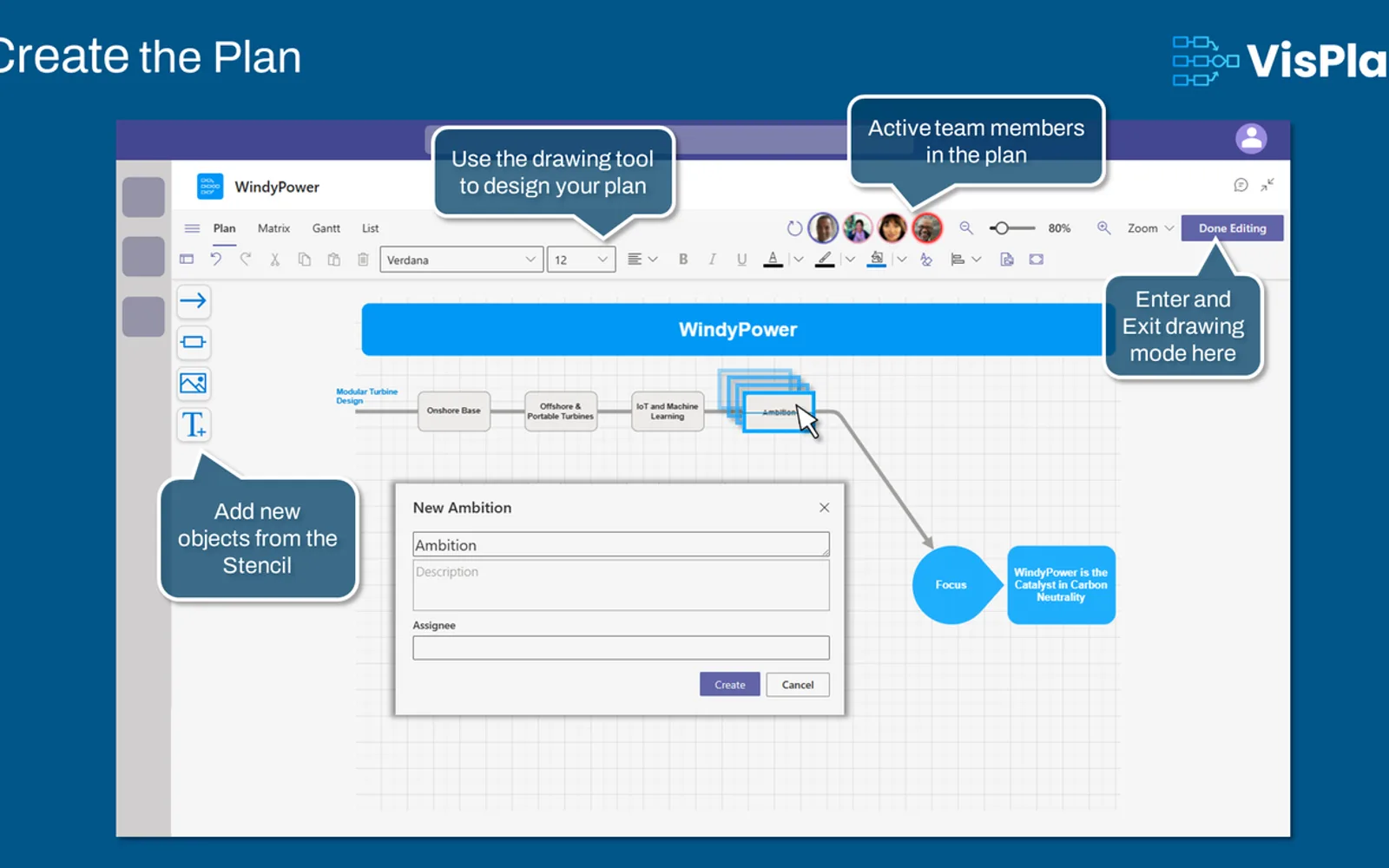Close the New Ambition dialog

tap(824, 508)
